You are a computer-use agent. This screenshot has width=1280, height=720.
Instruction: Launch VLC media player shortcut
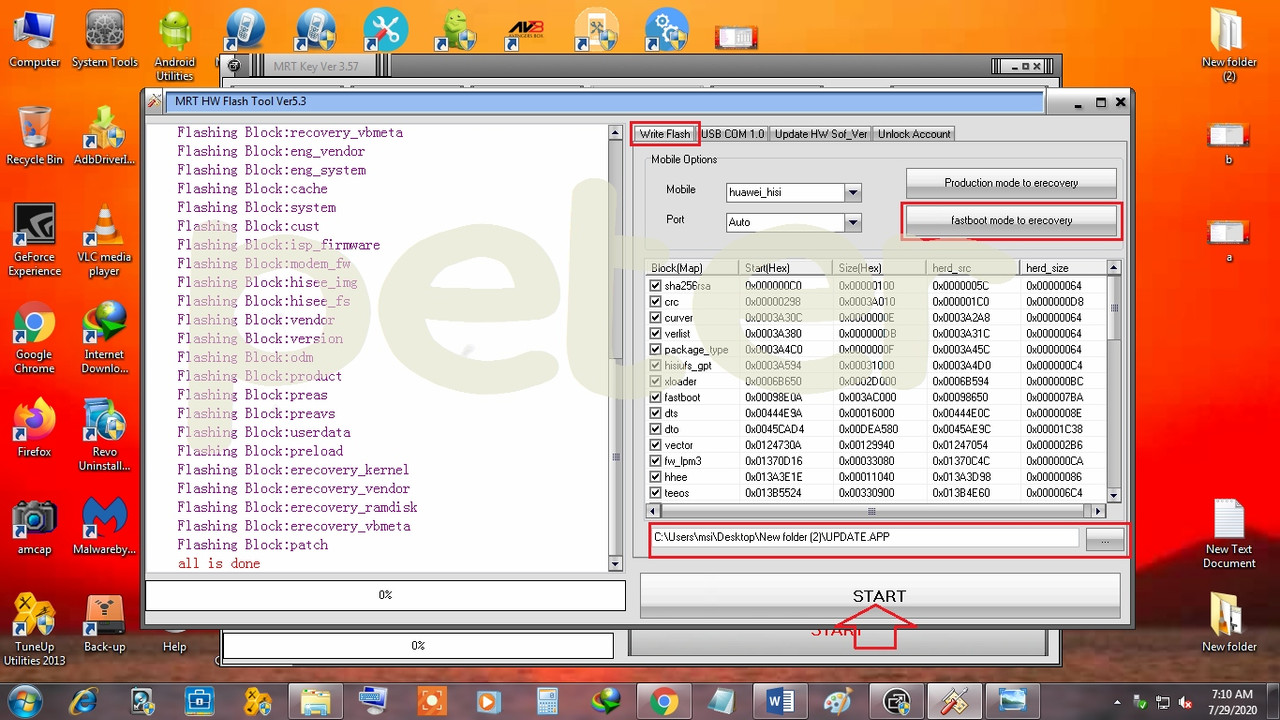[x=104, y=240]
